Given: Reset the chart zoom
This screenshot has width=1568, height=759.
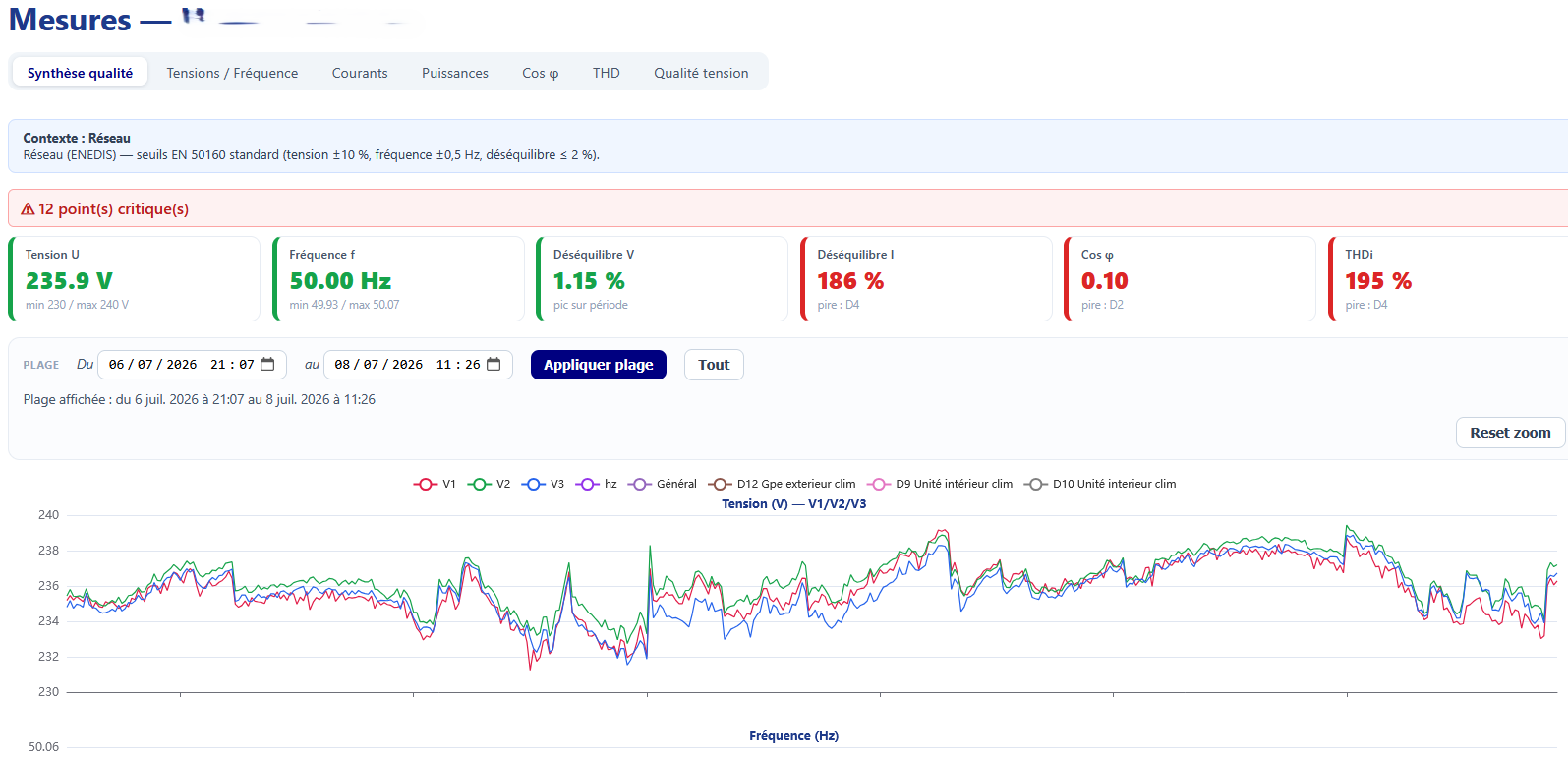Looking at the screenshot, I should [1510, 433].
